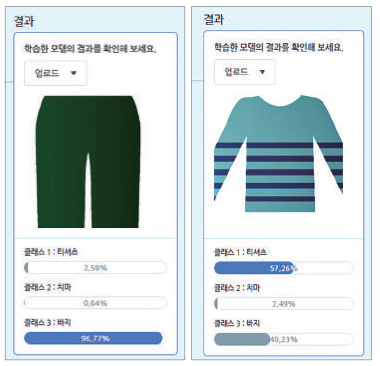The height and width of the screenshot is (366, 380).
Task: Select the green pants image
Action: [88, 162]
